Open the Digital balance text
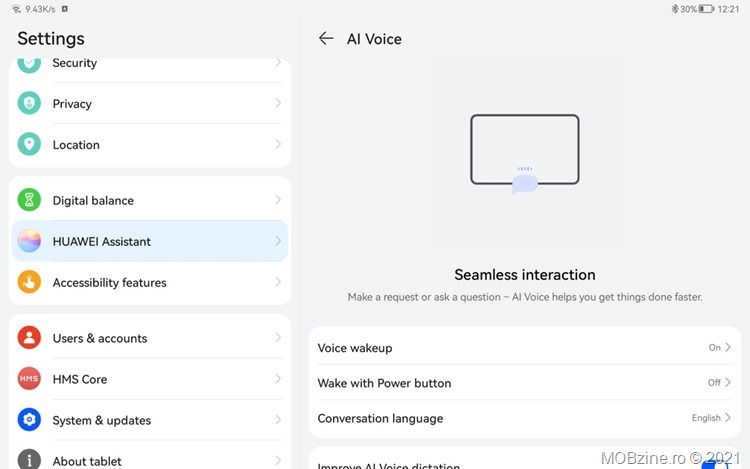The height and width of the screenshot is (469, 750). [x=93, y=200]
